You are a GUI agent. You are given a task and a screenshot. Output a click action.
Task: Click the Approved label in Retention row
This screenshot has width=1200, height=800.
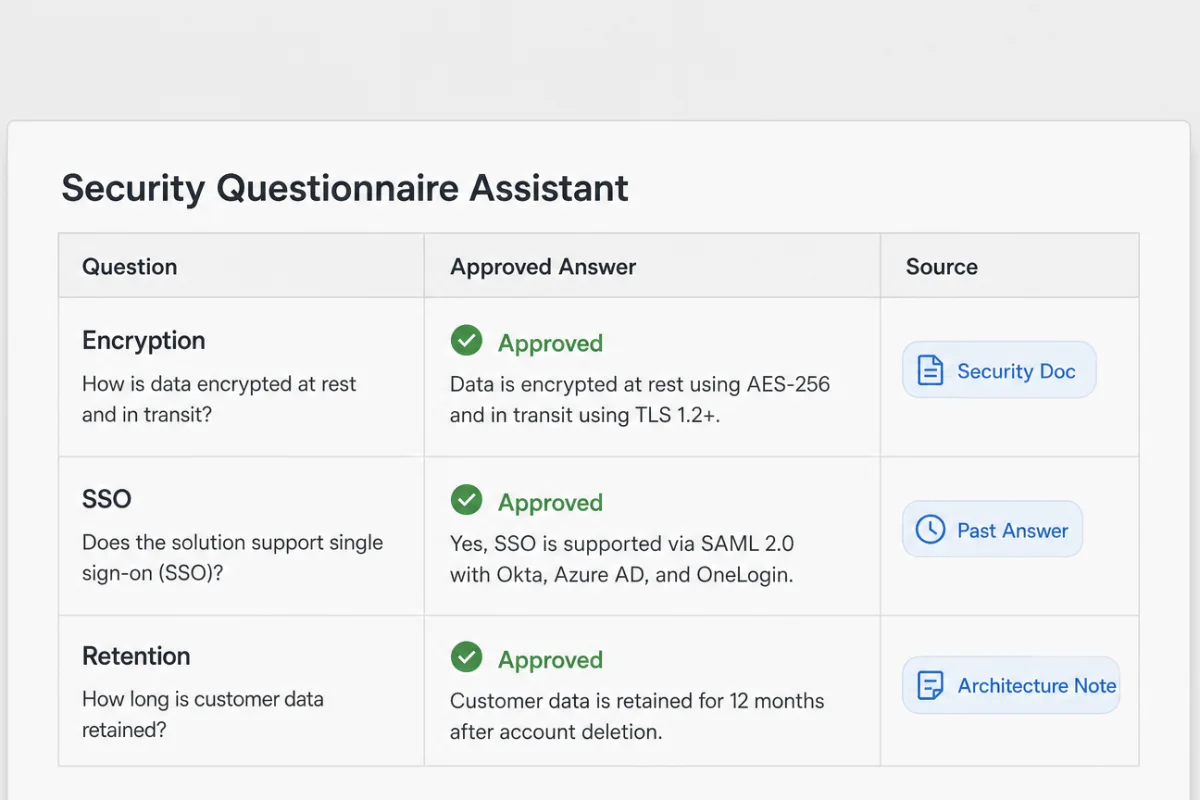(550, 660)
